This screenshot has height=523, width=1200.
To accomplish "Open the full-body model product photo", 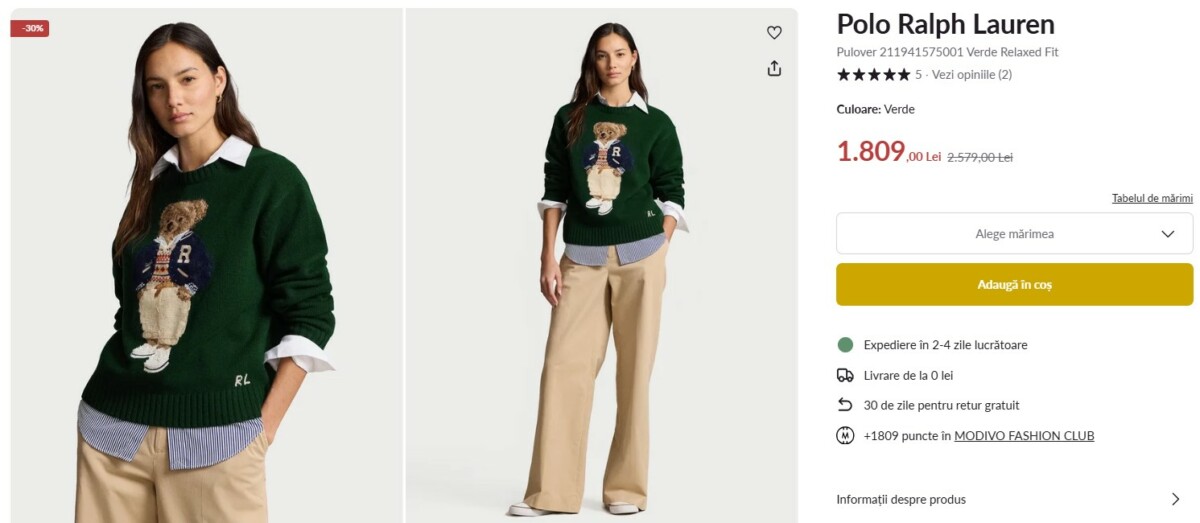I will coord(601,265).
